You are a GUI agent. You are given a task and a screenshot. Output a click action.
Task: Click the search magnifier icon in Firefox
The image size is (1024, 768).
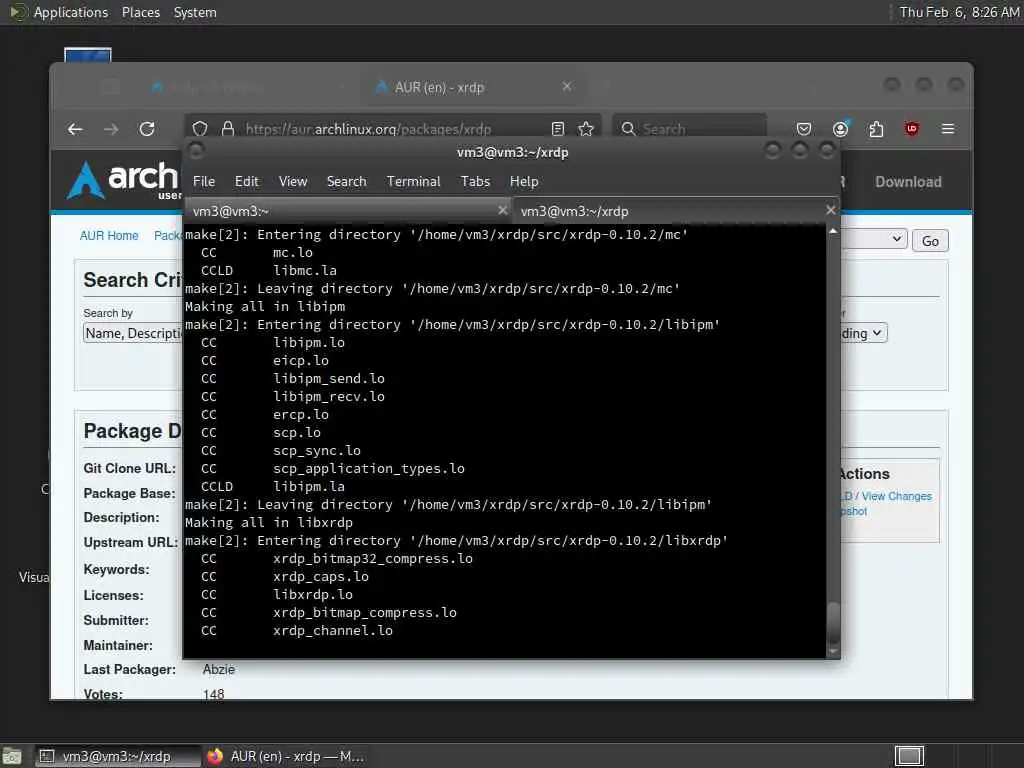tap(628, 129)
